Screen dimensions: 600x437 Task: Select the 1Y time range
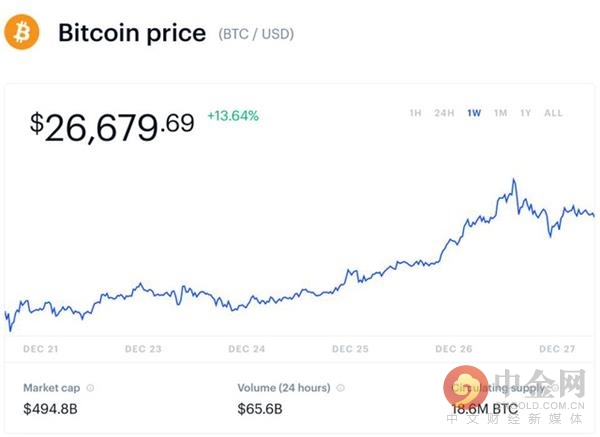(526, 113)
